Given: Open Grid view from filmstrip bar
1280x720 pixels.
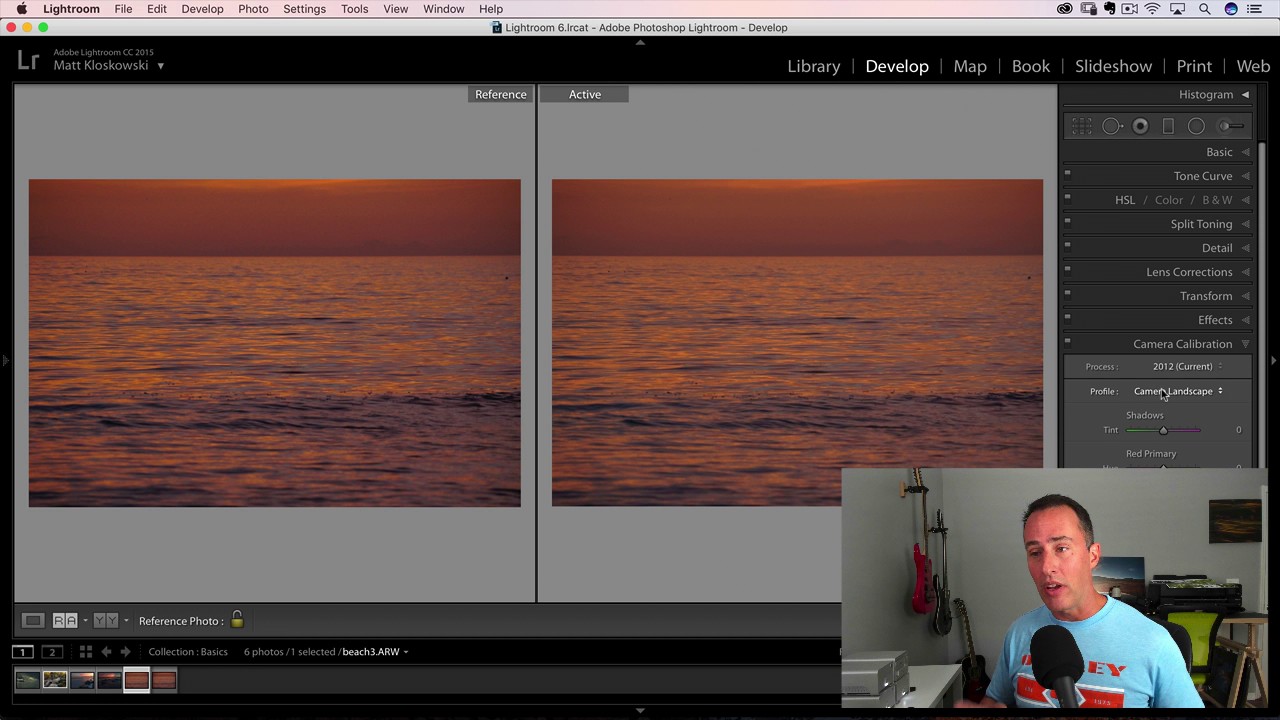Looking at the screenshot, I should click(x=86, y=652).
